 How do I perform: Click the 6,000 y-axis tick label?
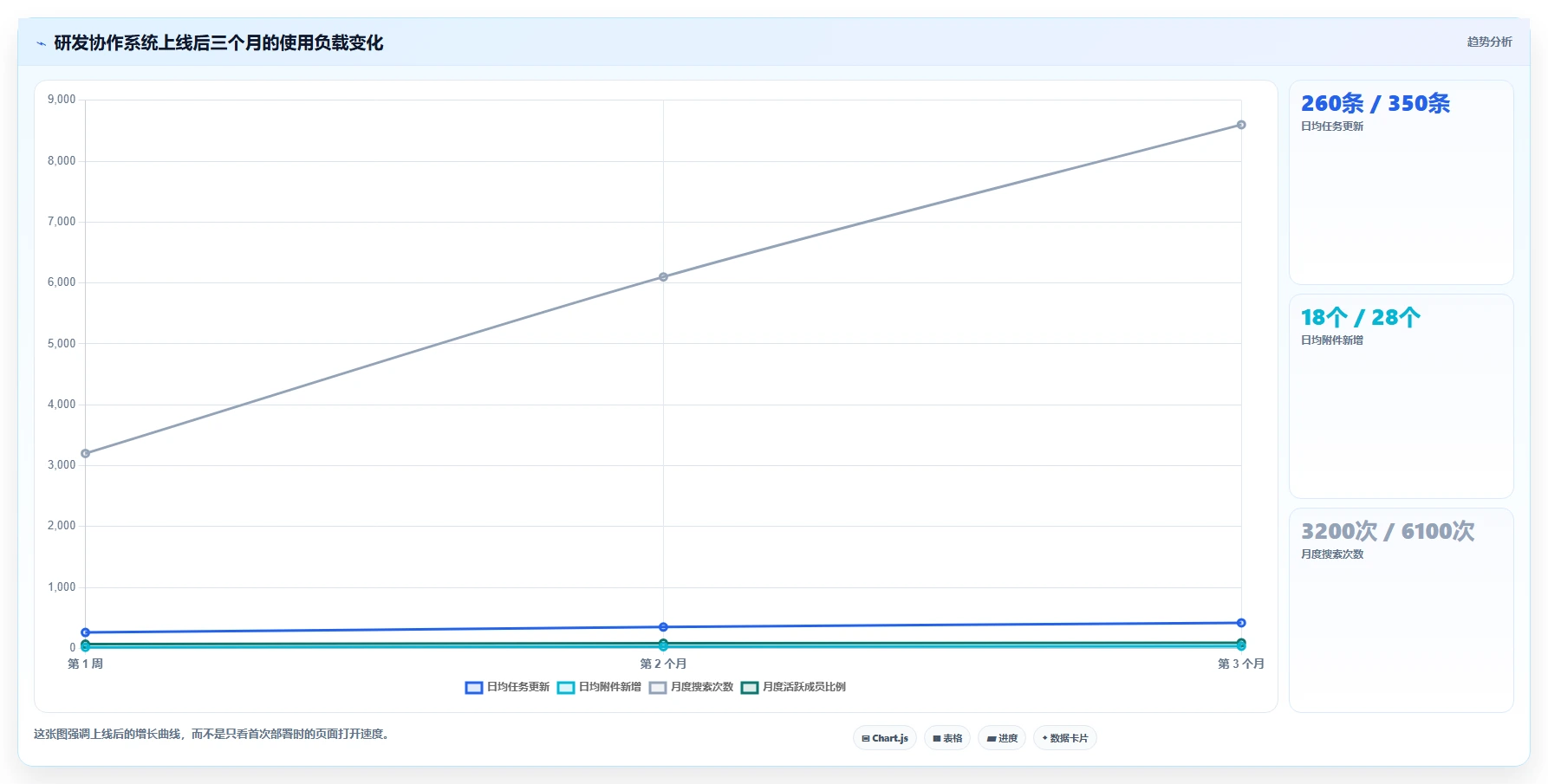(x=62, y=282)
